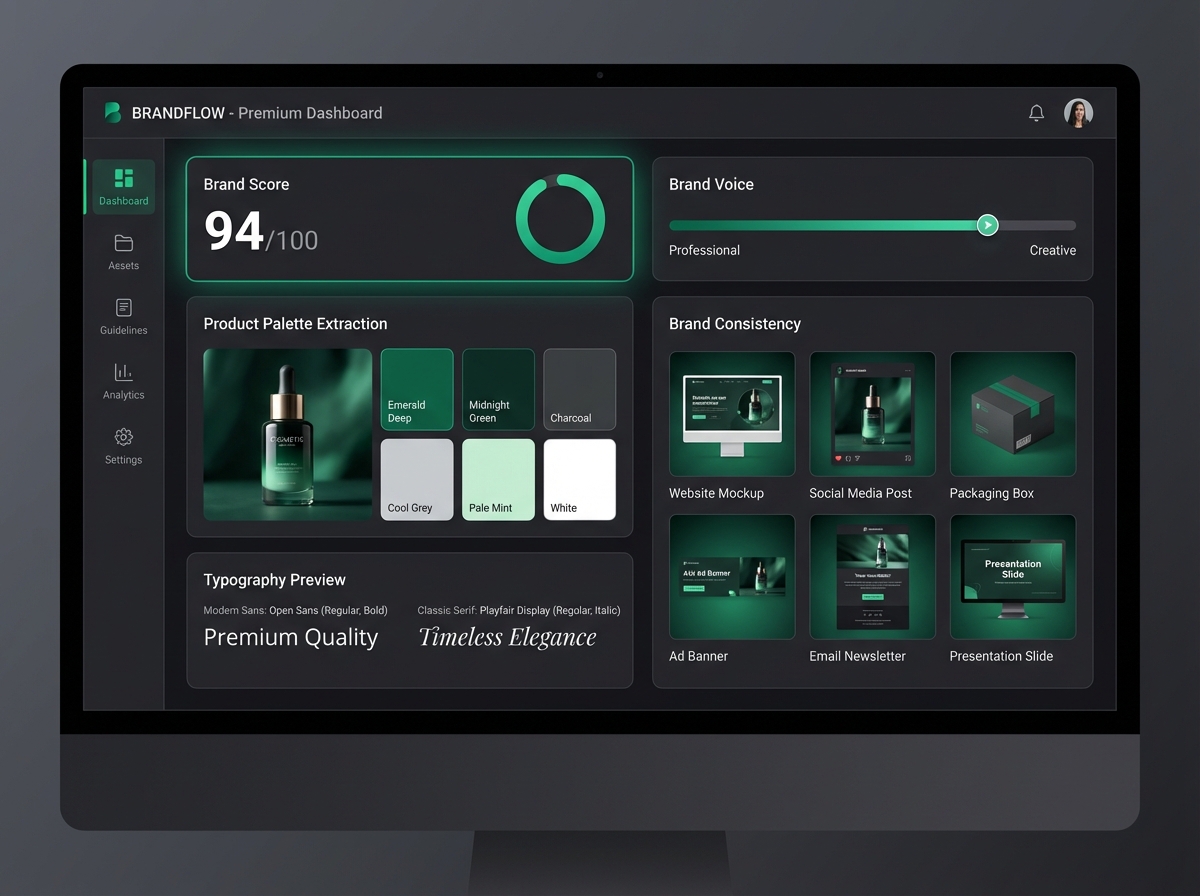Pick the Pale Mint color swatch

click(x=498, y=479)
